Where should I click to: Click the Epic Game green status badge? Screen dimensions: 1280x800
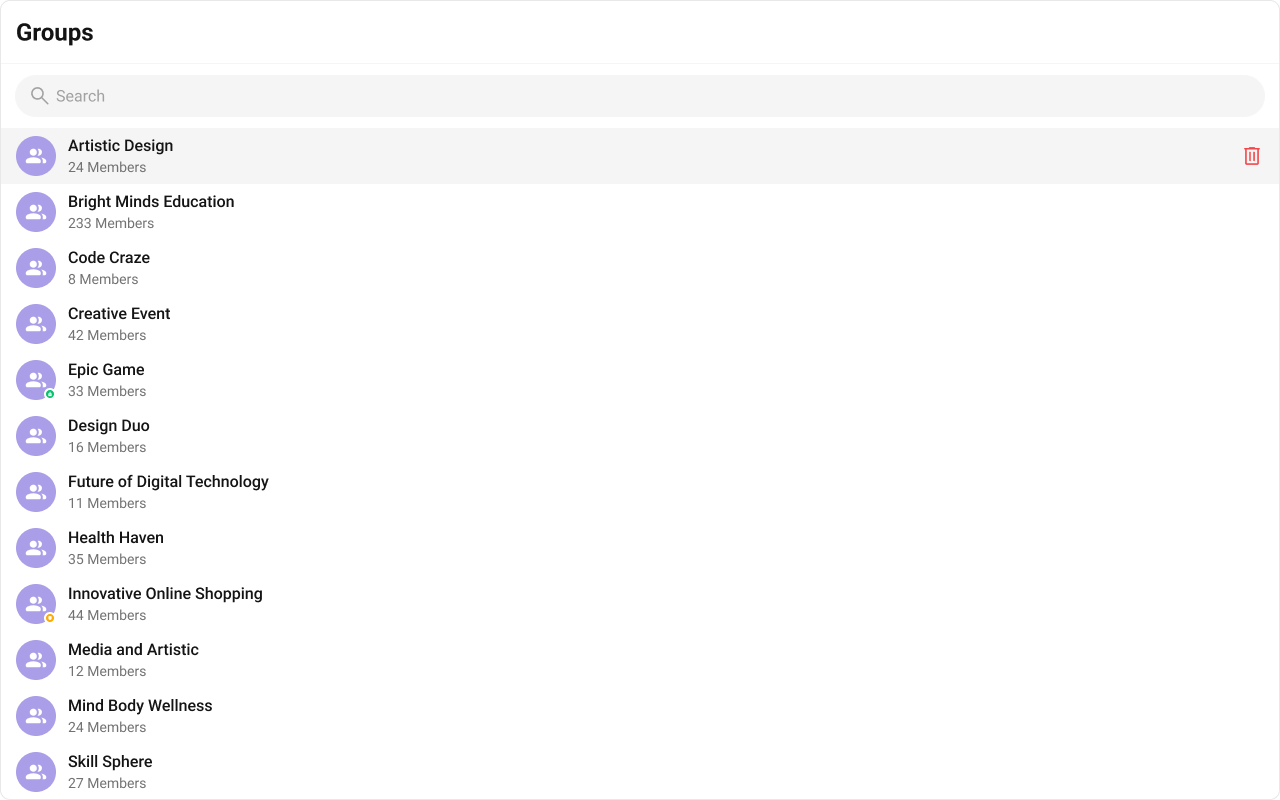(x=50, y=394)
